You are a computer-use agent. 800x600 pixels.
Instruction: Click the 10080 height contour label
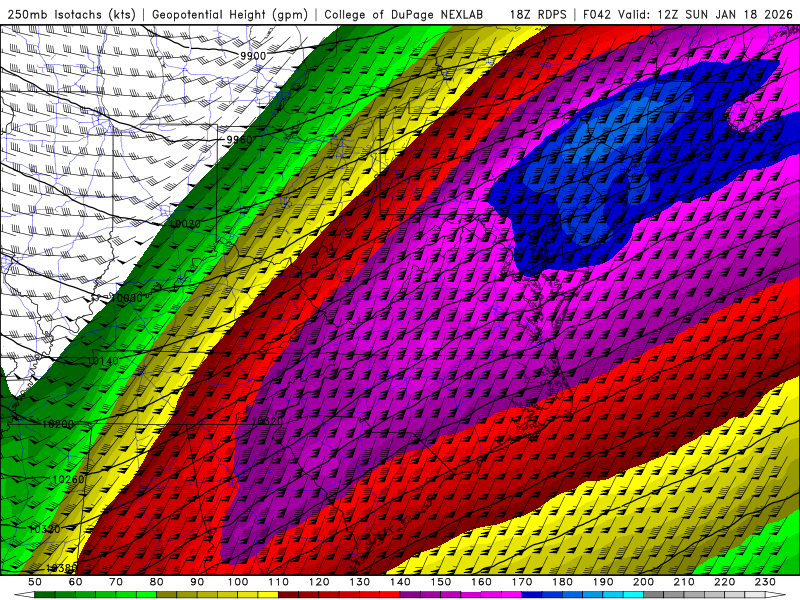click(128, 297)
